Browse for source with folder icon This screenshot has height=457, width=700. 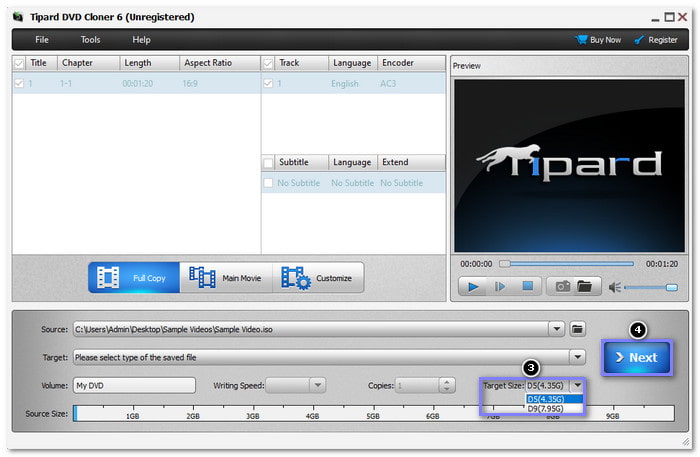(x=577, y=329)
